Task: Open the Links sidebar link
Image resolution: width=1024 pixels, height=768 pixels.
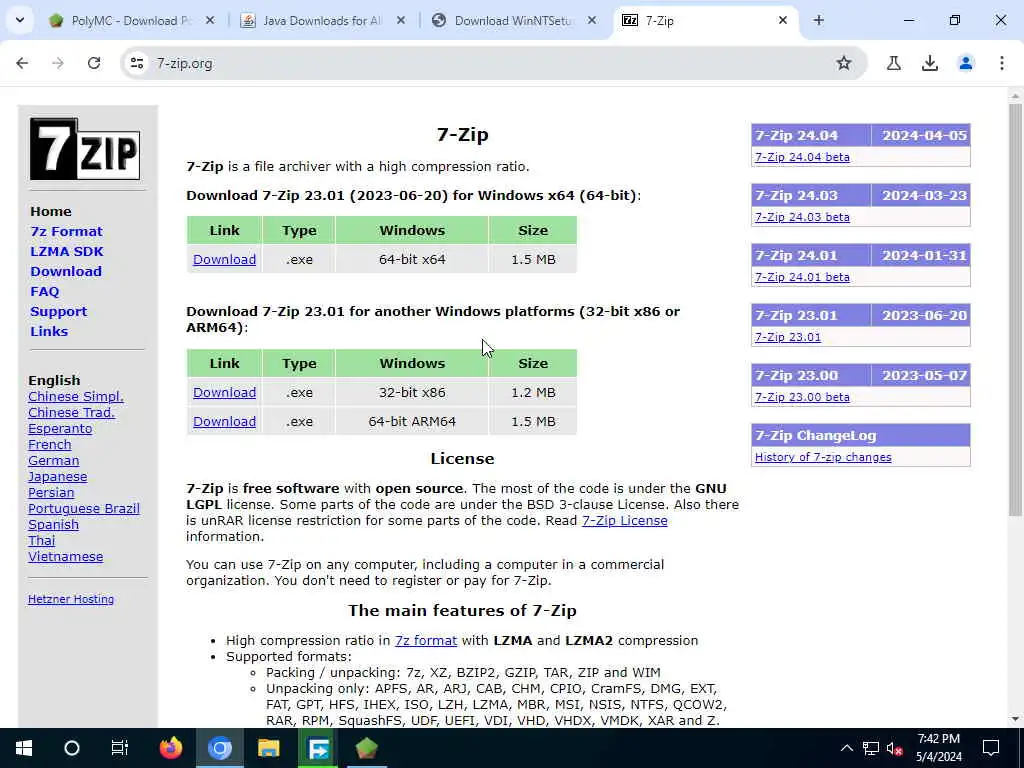Action: [49, 331]
